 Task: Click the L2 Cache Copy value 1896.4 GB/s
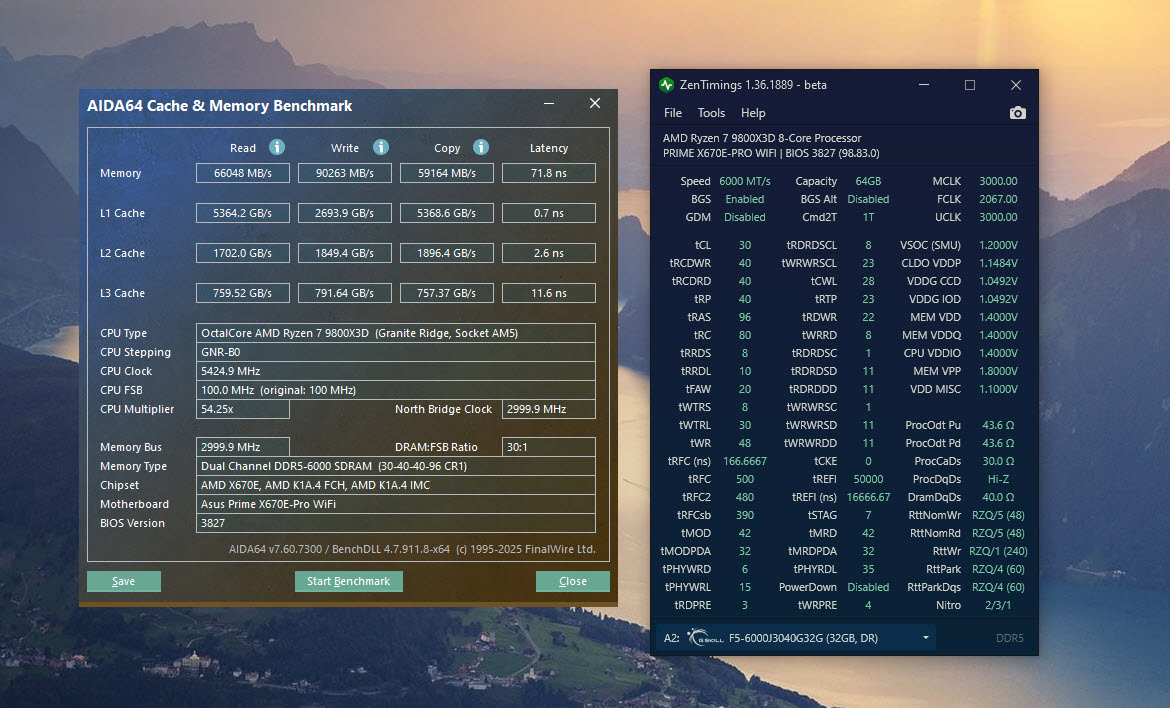[x=447, y=254]
